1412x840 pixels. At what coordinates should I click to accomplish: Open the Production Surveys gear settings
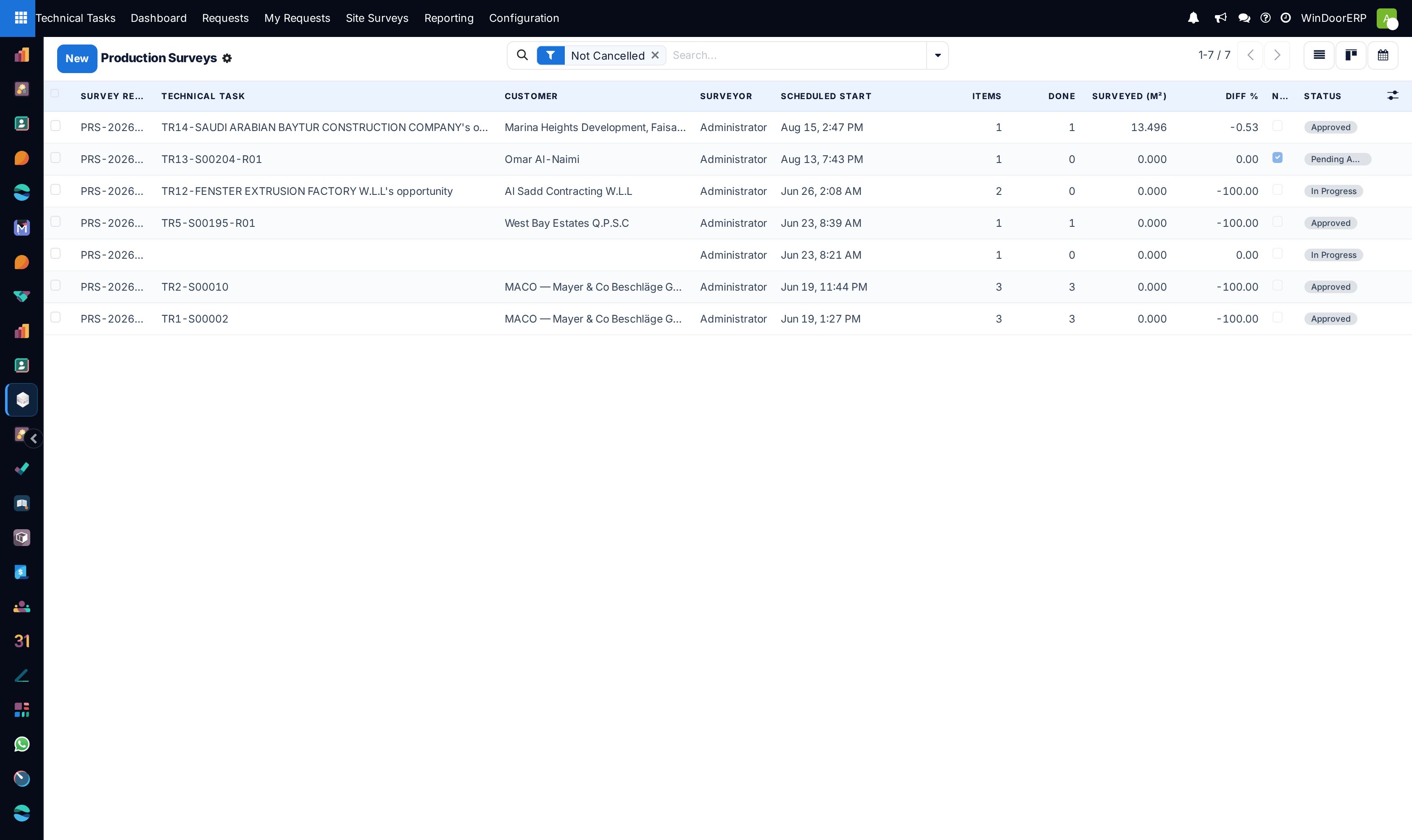pos(227,58)
